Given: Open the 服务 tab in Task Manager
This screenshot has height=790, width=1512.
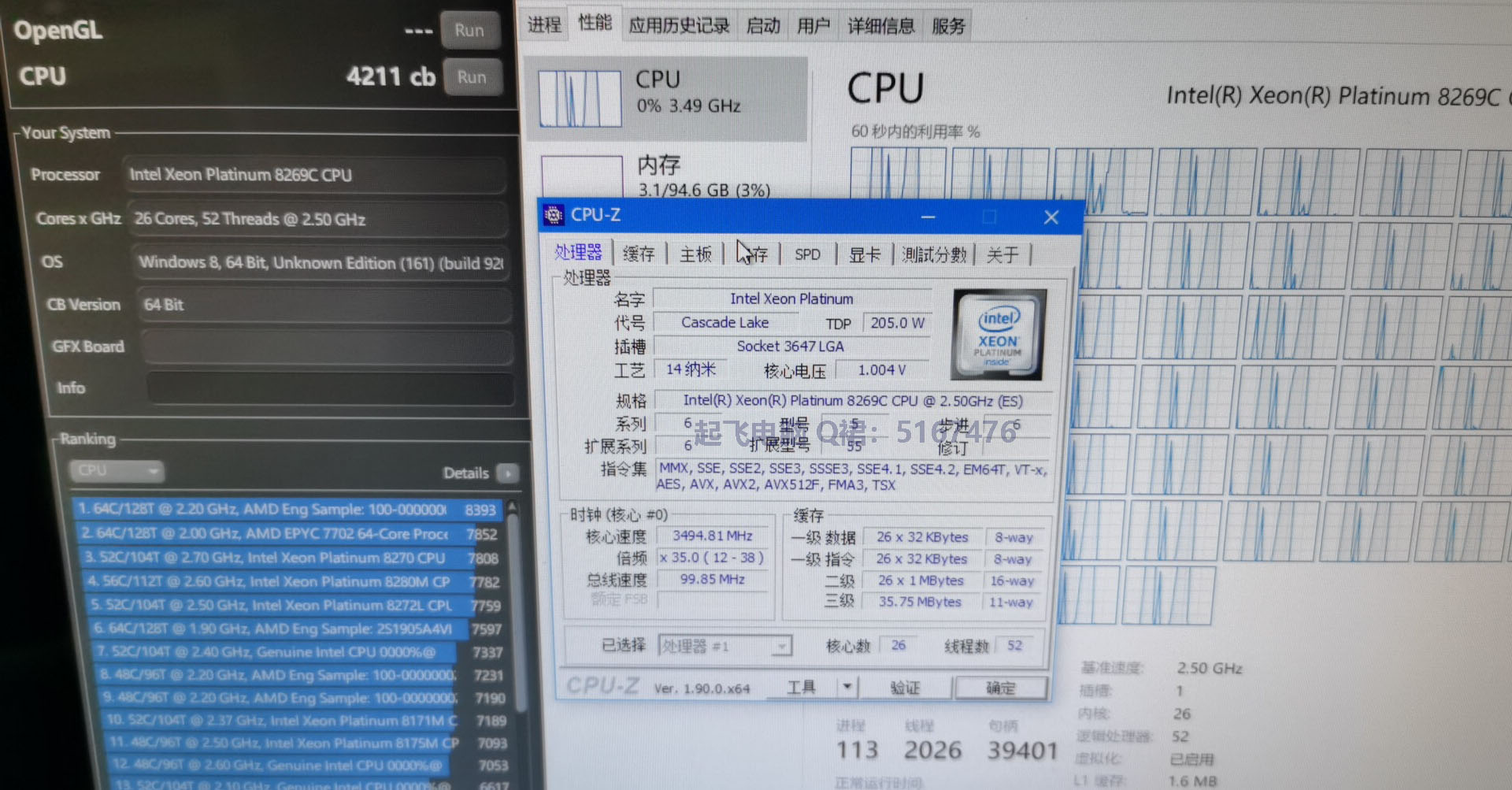Looking at the screenshot, I should coord(948,27).
